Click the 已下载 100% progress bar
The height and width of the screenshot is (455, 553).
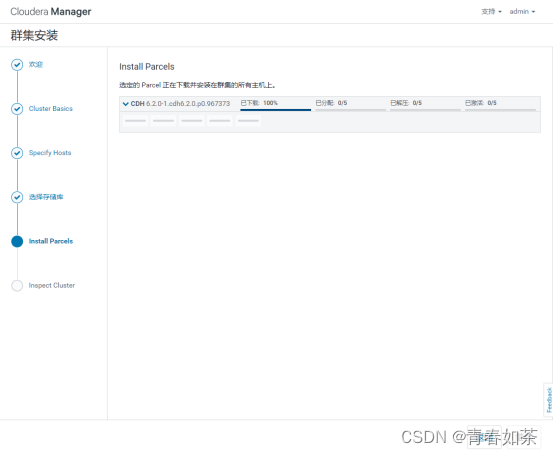[275, 110]
